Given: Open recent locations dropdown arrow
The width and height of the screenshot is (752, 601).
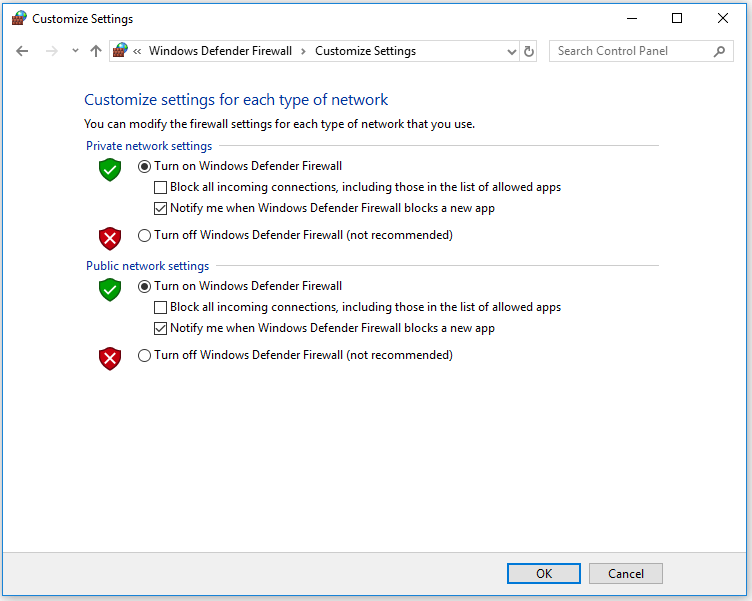Looking at the screenshot, I should [x=75, y=50].
